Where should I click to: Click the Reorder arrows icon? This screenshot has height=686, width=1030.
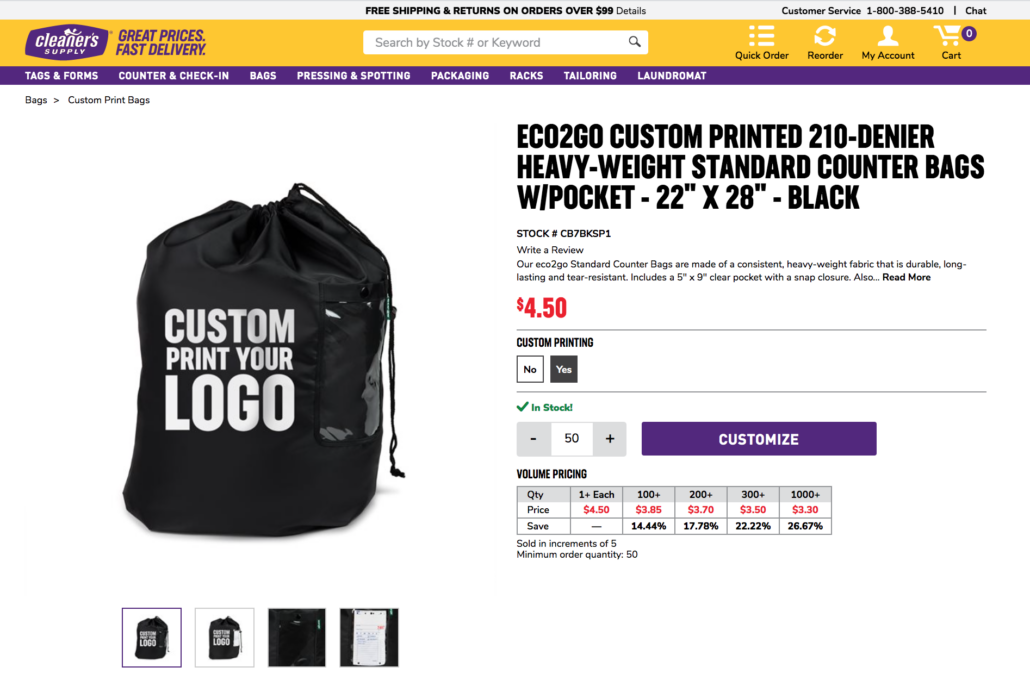[824, 36]
